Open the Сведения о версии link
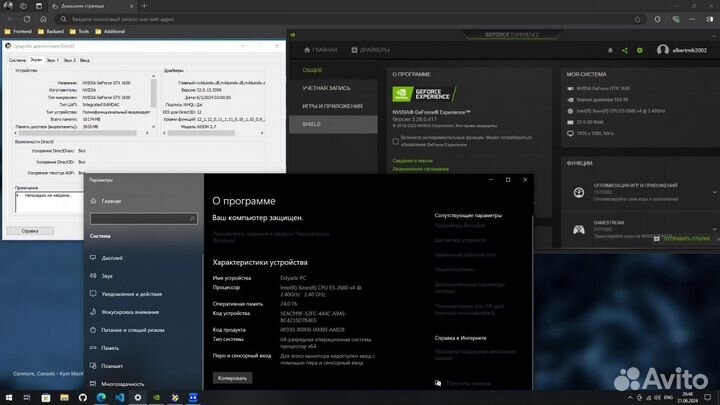The width and height of the screenshot is (720, 405). (x=410, y=160)
